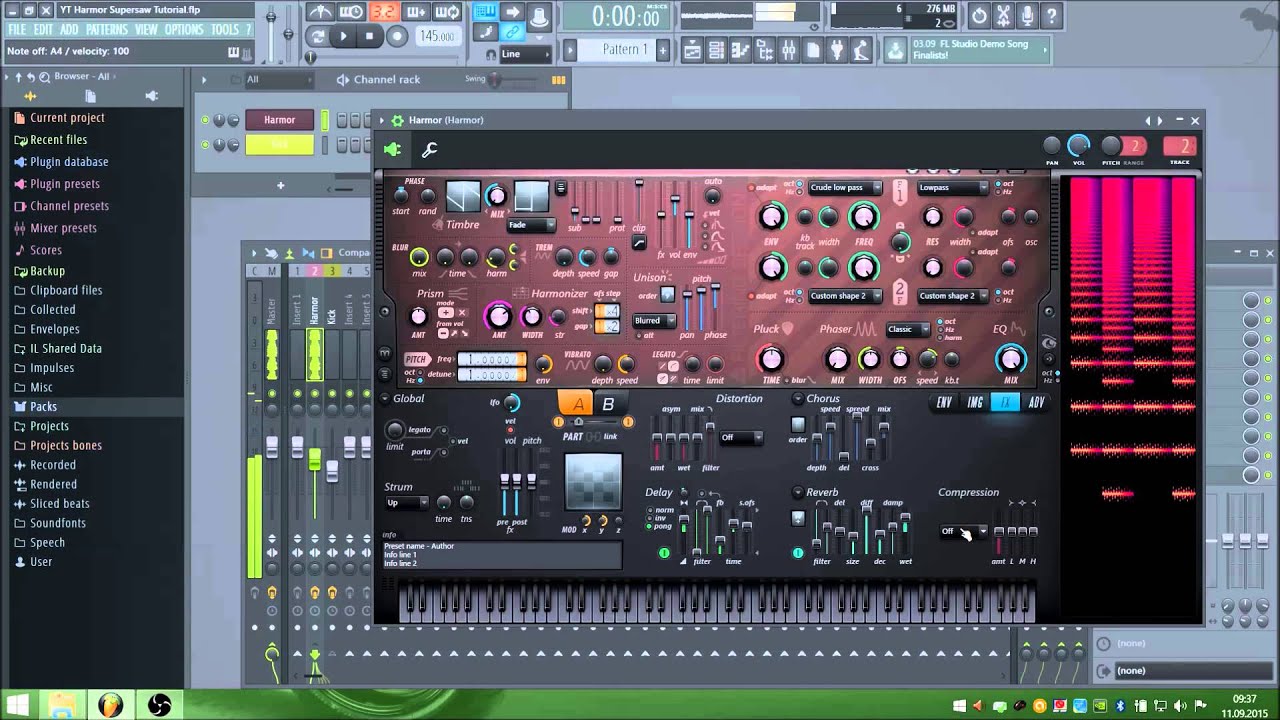Open the Line snap dropdown
Image resolution: width=1280 pixels, height=720 pixels.
click(524, 54)
